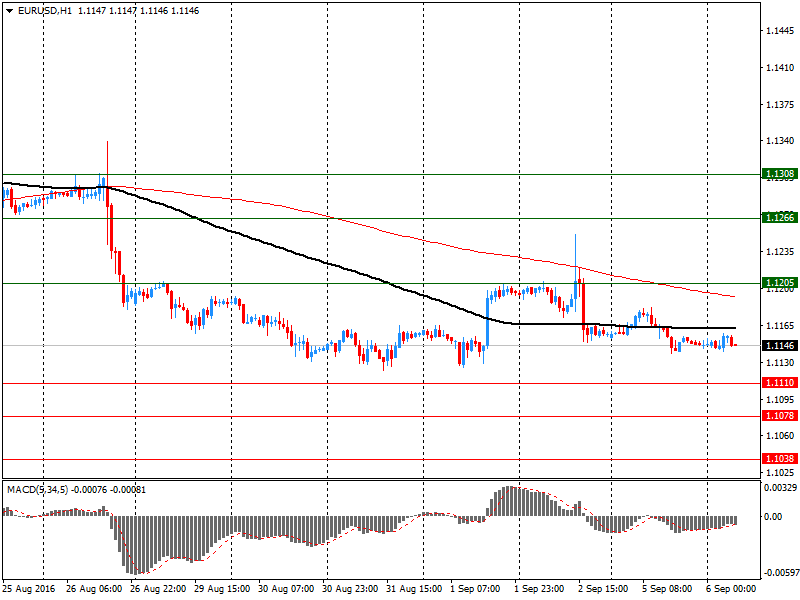Click the 29 Aug 15:00 time axis label

[222, 589]
